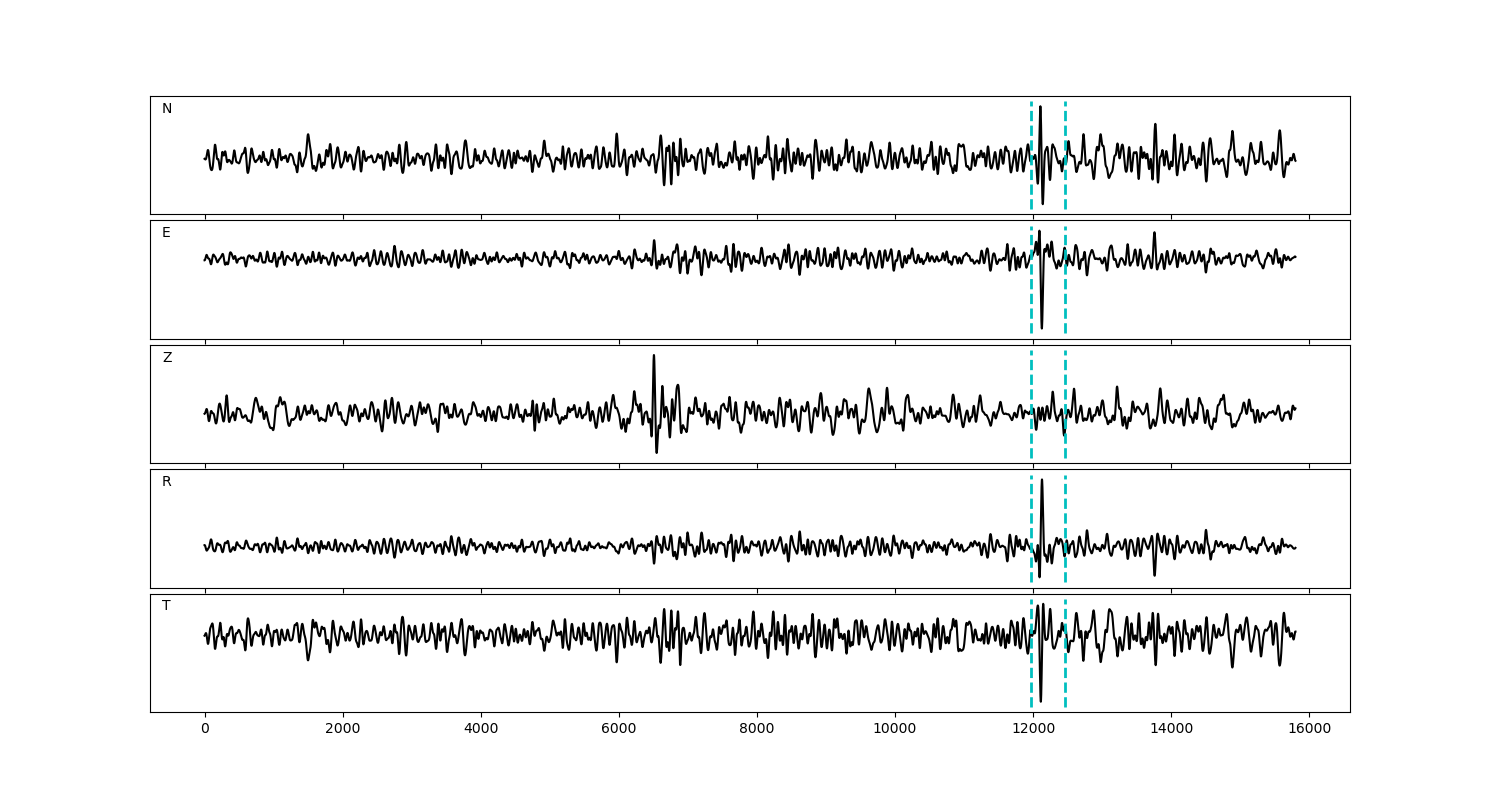Click the E panel label
The image size is (1500, 800).
[166, 233]
